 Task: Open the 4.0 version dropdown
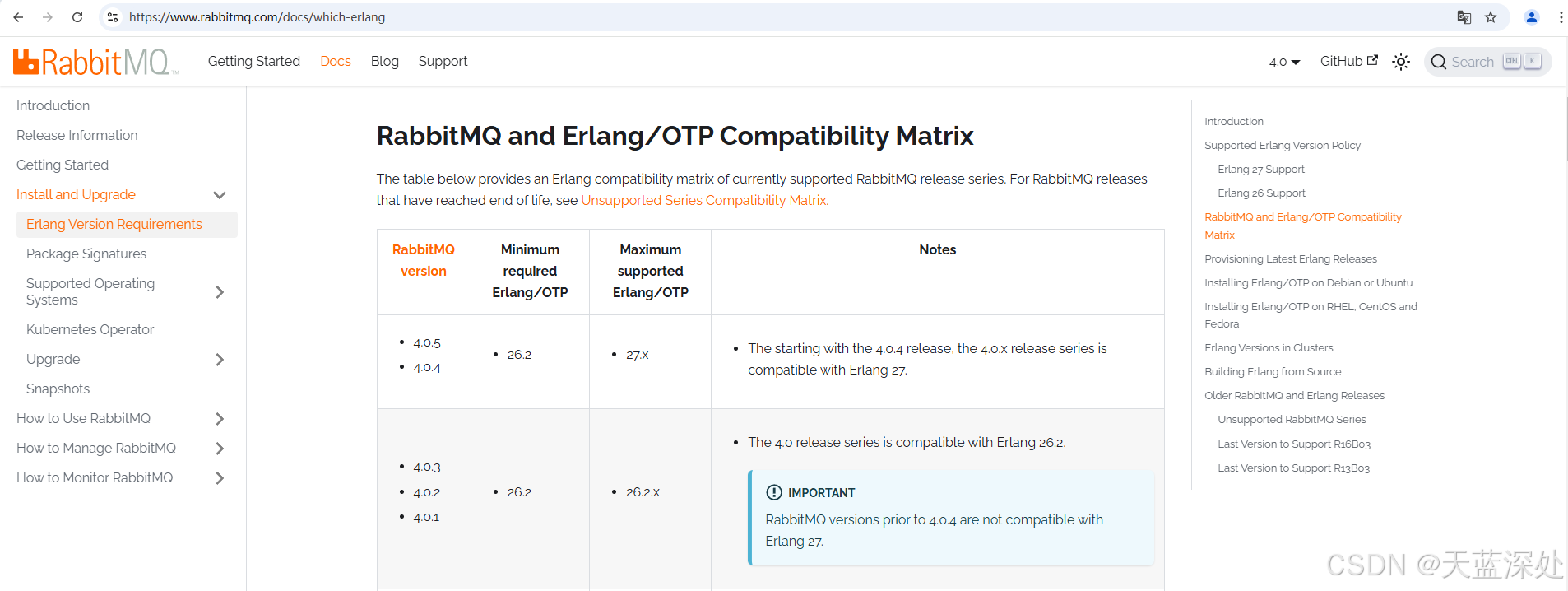1284,62
